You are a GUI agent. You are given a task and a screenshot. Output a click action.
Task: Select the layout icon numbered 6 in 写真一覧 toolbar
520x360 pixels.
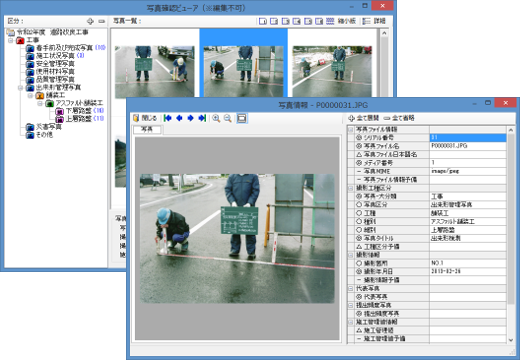319,21
